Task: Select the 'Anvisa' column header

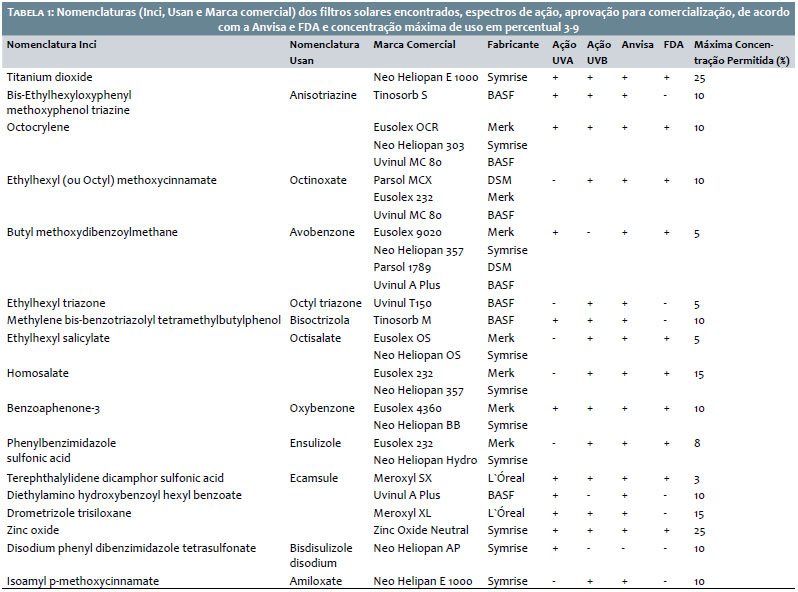Action: coord(637,45)
